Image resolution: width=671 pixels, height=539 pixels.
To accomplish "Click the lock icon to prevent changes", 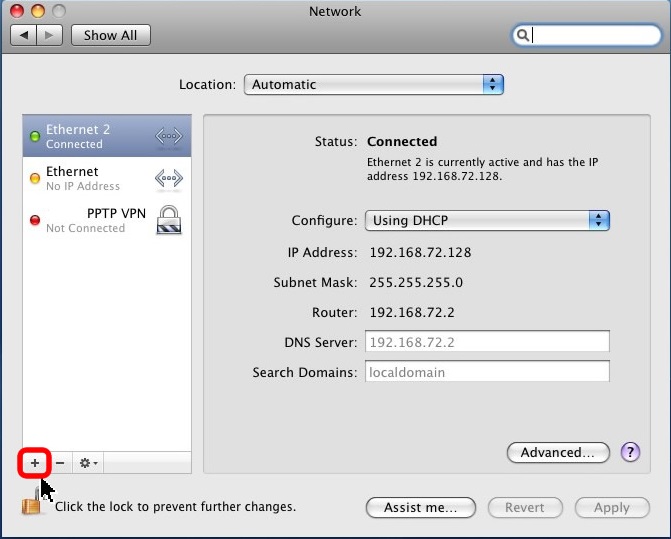I will click(33, 505).
